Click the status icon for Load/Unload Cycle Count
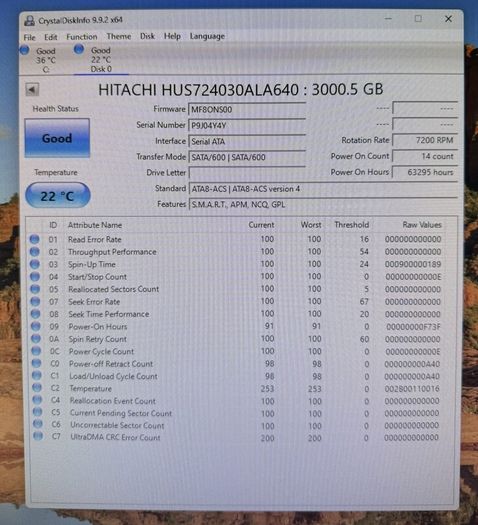Screen dimensions: 478x525 (x=37, y=375)
